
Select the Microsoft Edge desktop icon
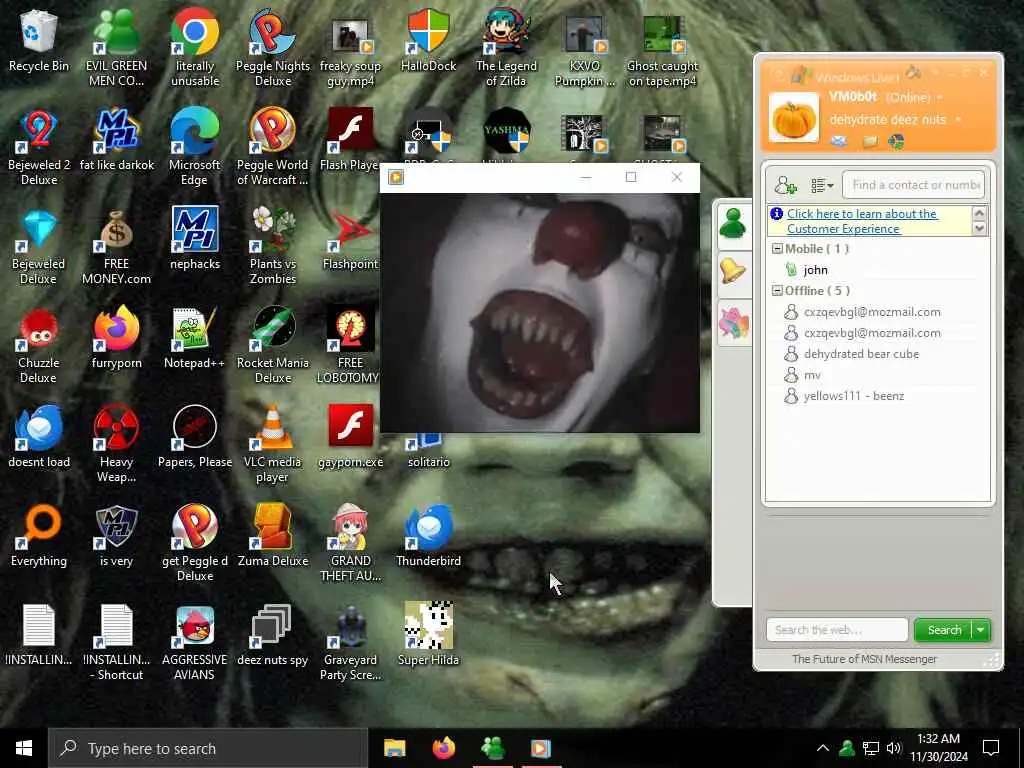195,148
